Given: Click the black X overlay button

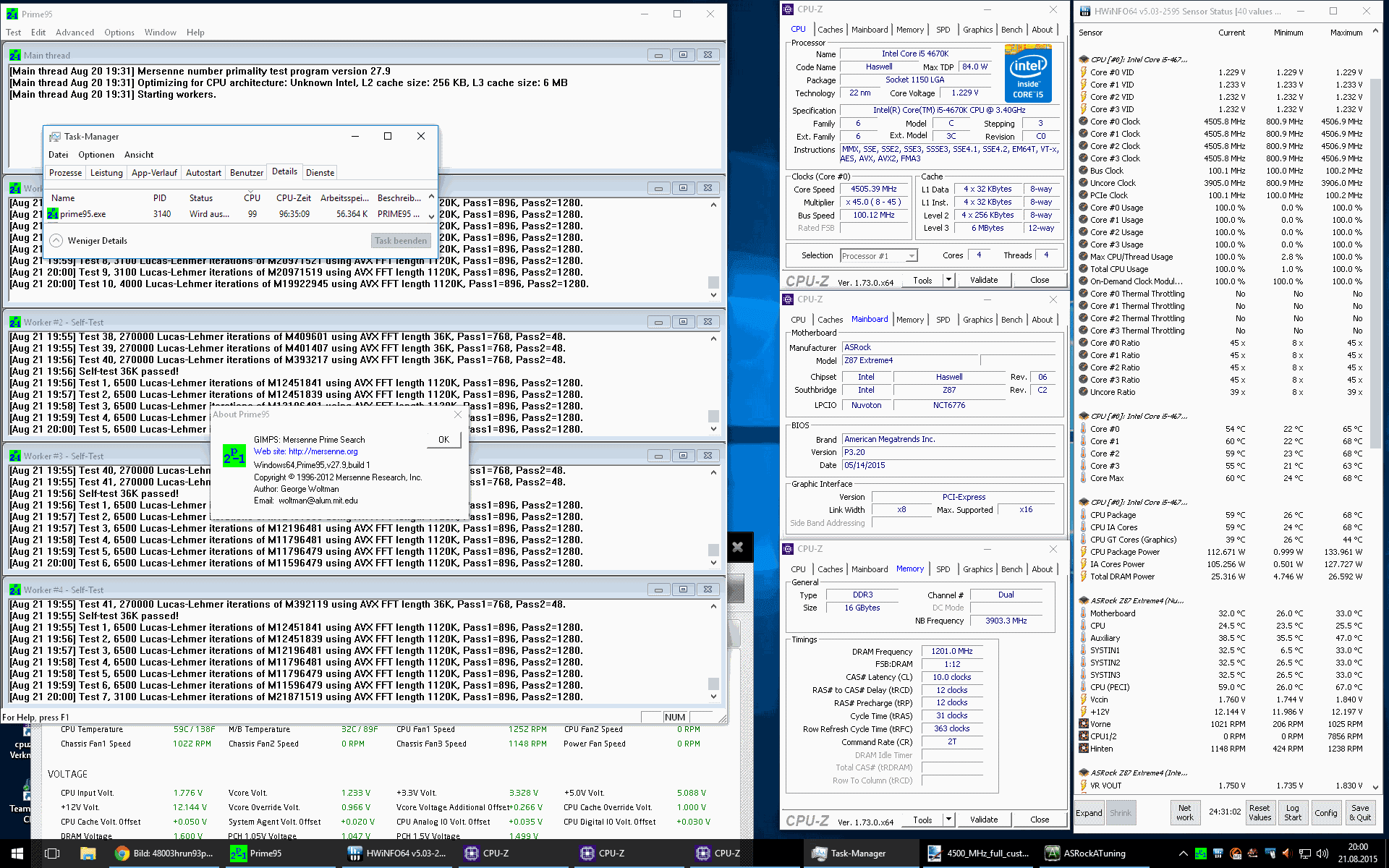Looking at the screenshot, I should coord(737,547).
